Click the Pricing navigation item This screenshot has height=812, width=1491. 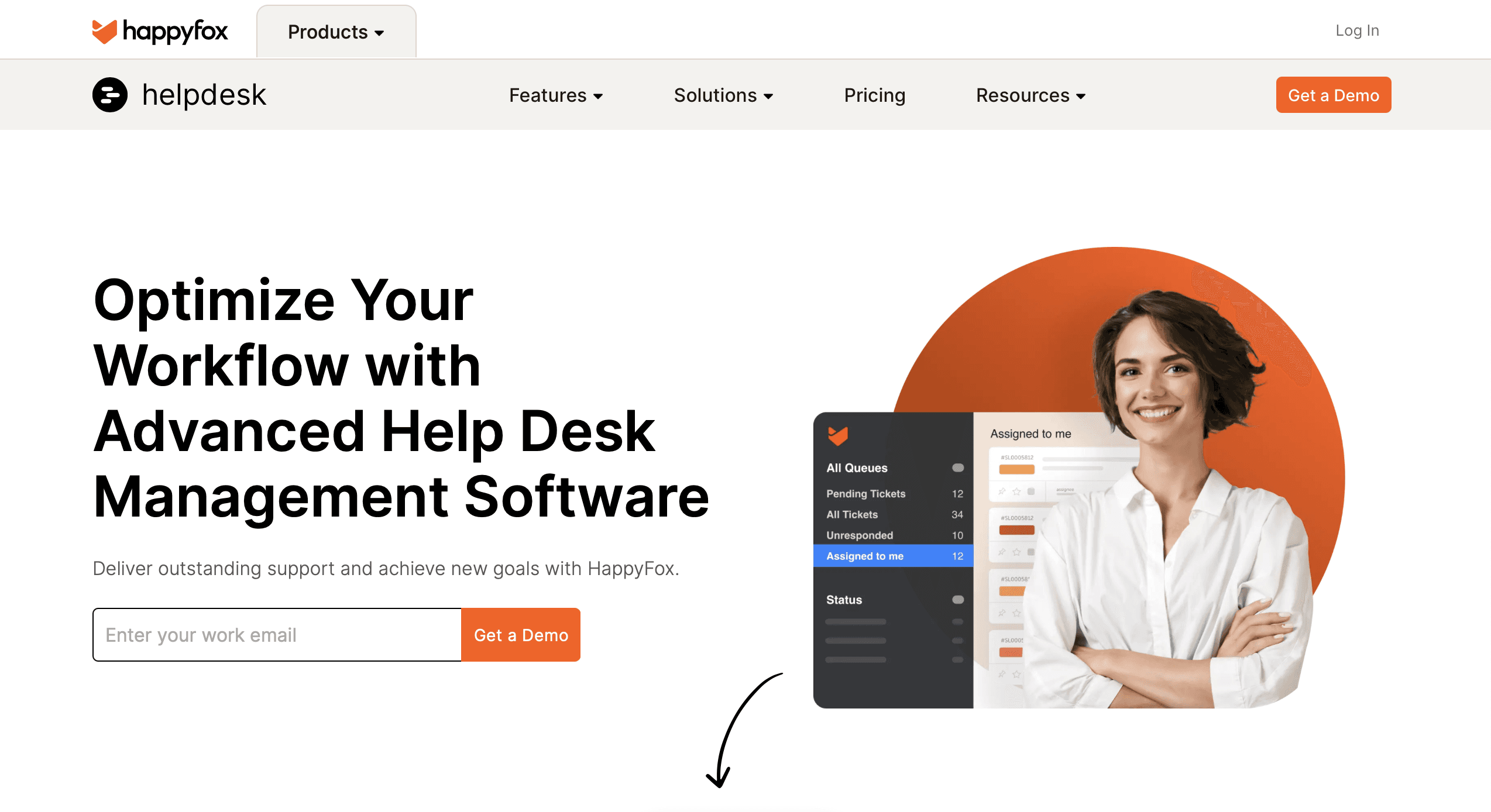(x=876, y=95)
